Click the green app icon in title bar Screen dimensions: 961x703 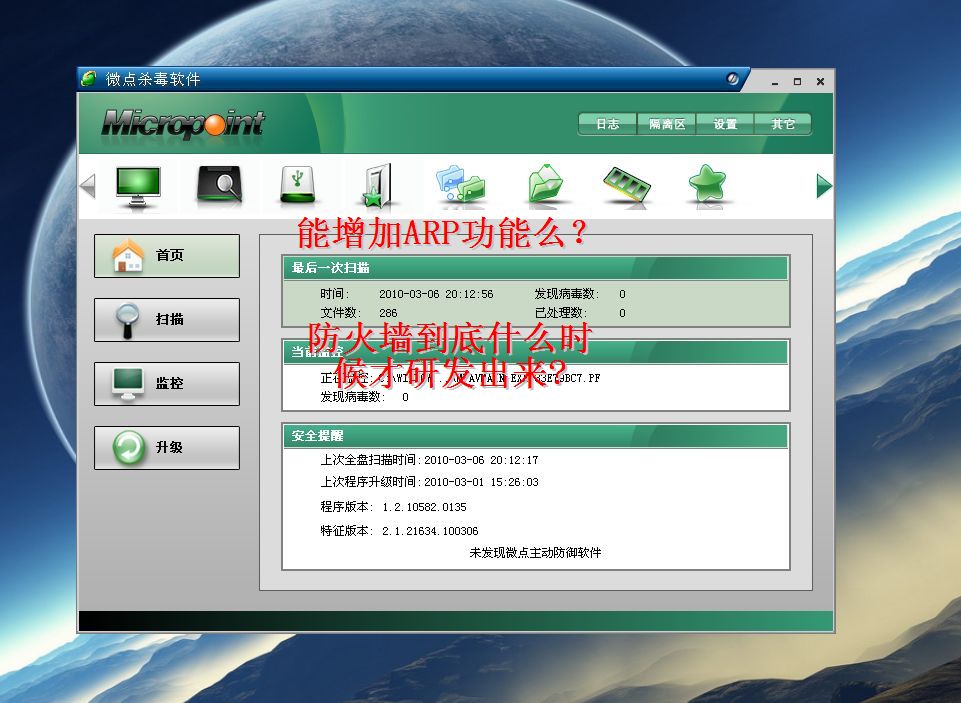tap(88, 78)
